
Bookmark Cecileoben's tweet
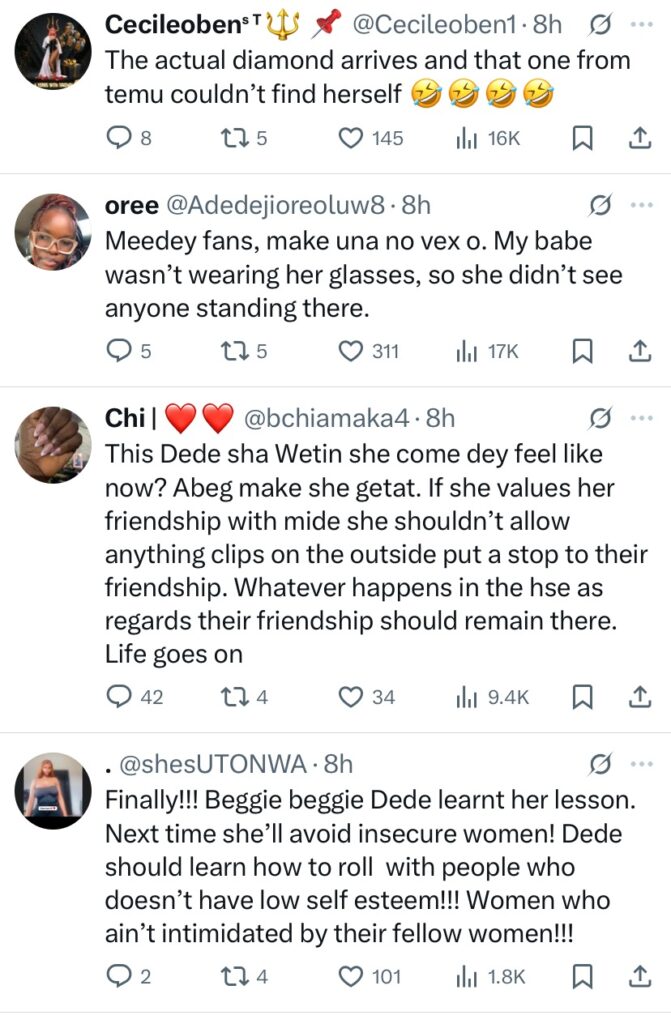pos(582,138)
